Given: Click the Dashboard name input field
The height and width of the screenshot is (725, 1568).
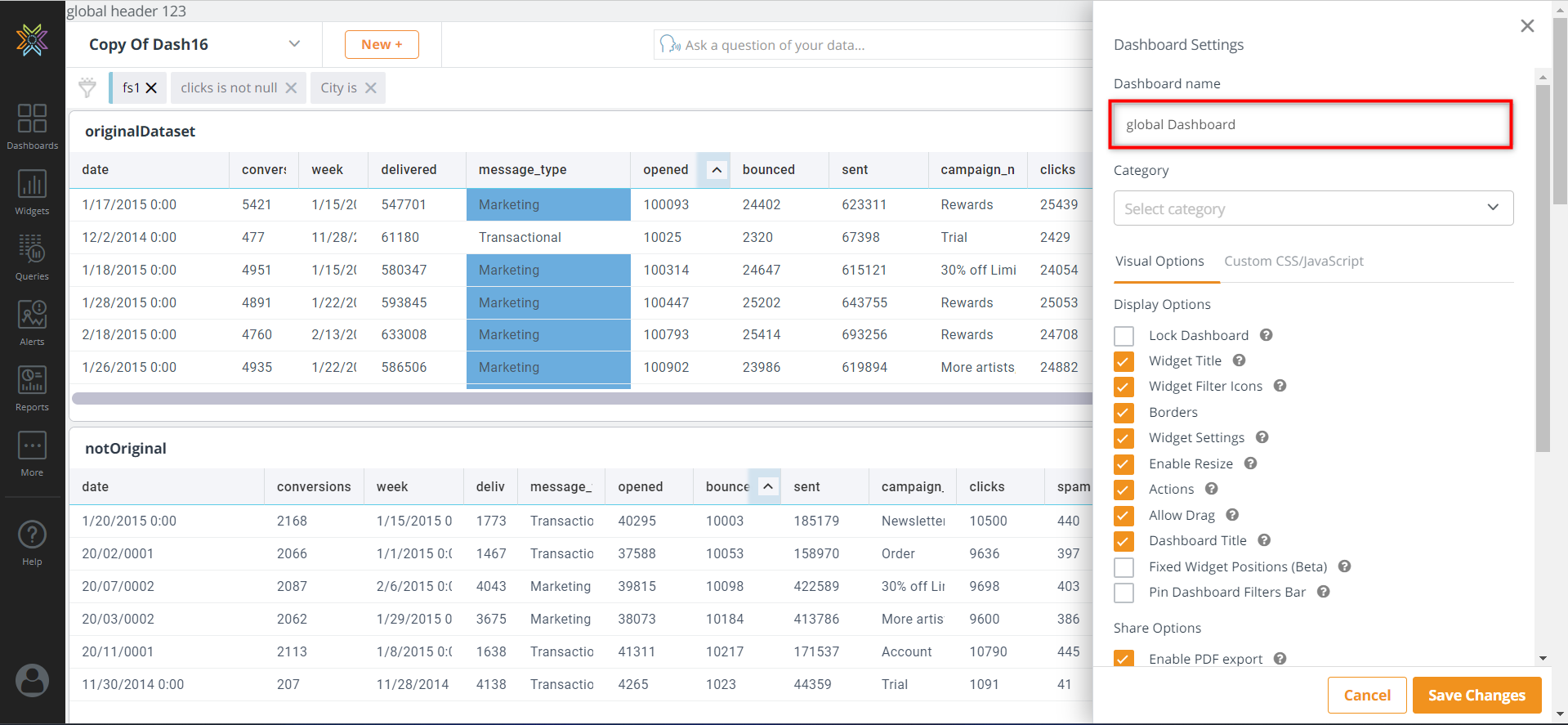Looking at the screenshot, I should coord(1310,125).
